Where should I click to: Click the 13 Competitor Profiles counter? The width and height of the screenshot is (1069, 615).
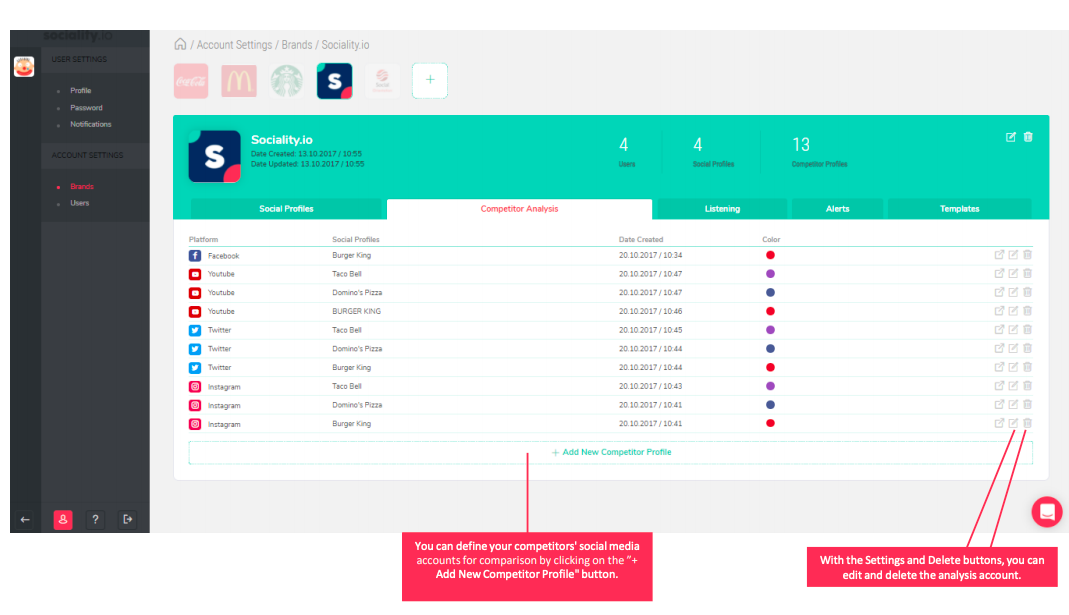tap(819, 151)
